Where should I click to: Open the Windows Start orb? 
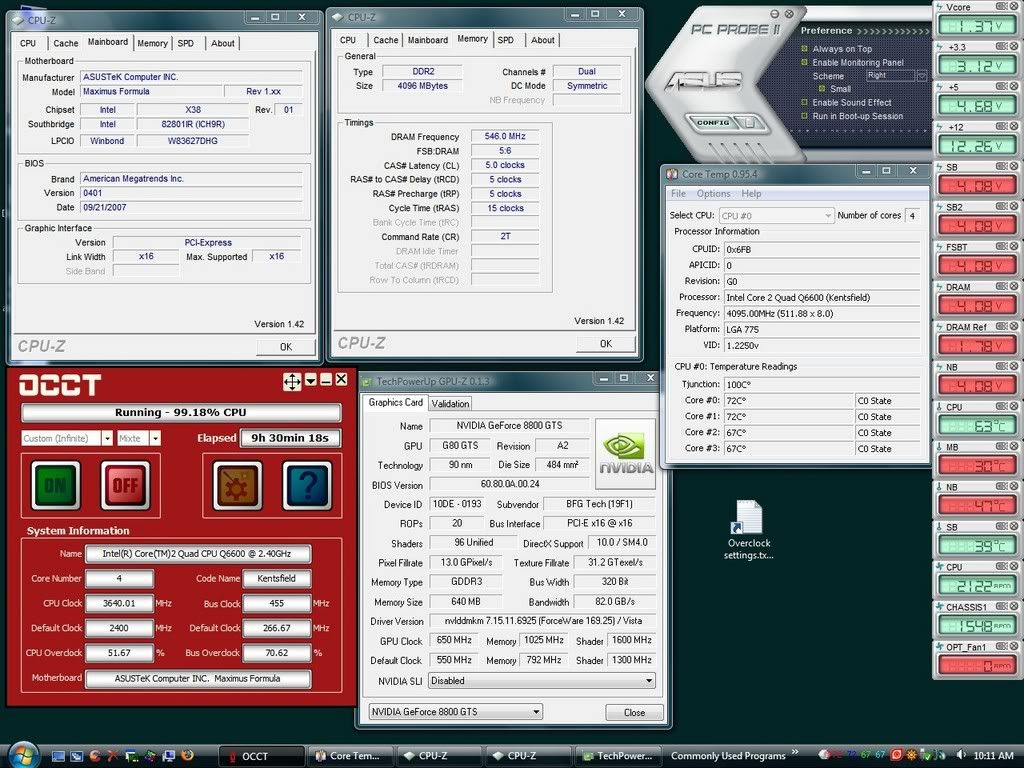tap(24, 756)
